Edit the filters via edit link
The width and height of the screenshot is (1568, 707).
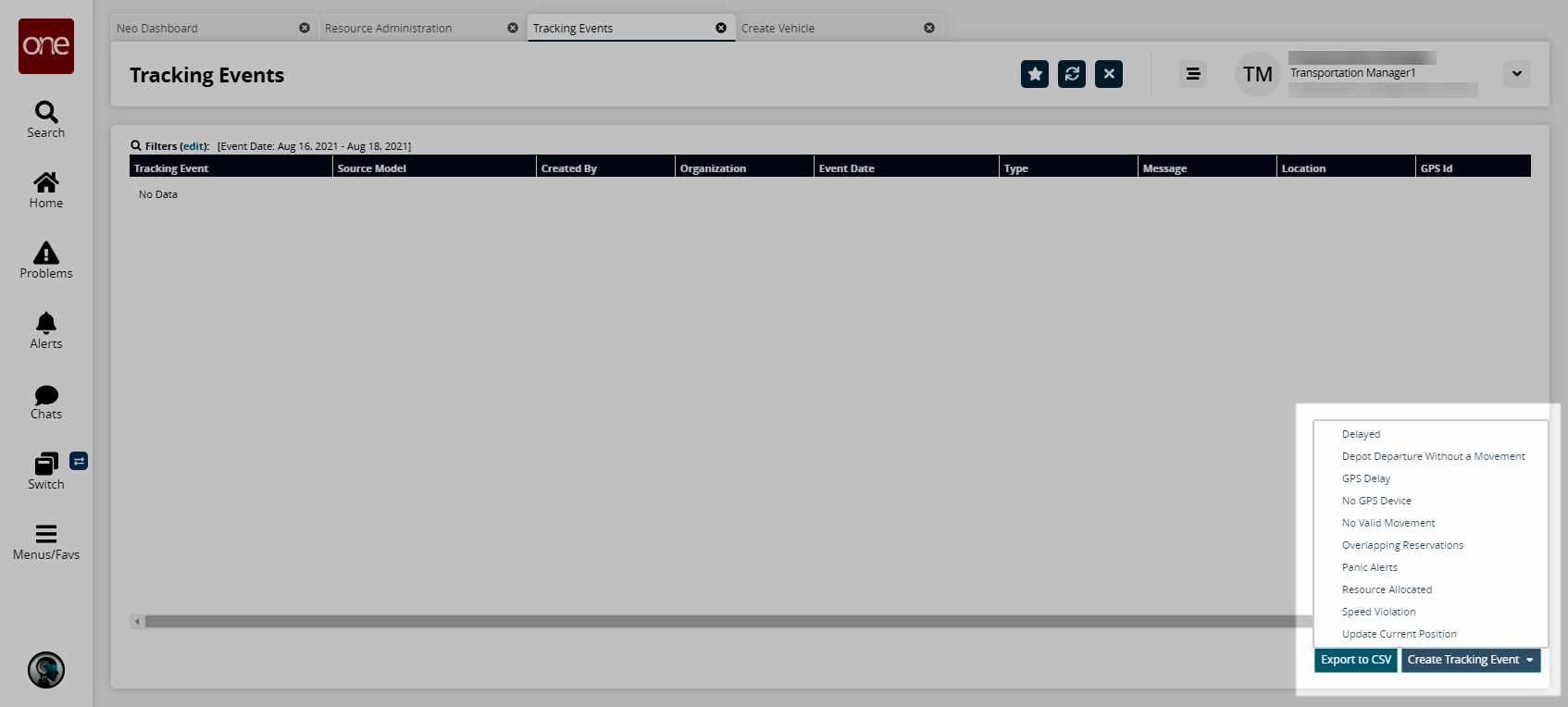pos(193,146)
